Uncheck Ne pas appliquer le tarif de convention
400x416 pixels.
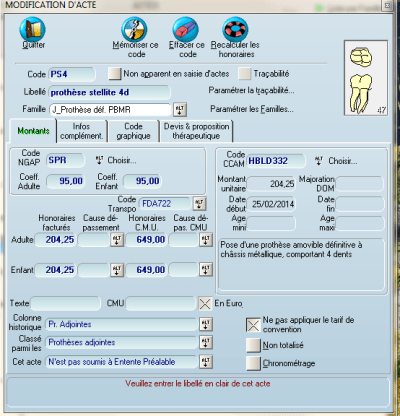point(253,325)
